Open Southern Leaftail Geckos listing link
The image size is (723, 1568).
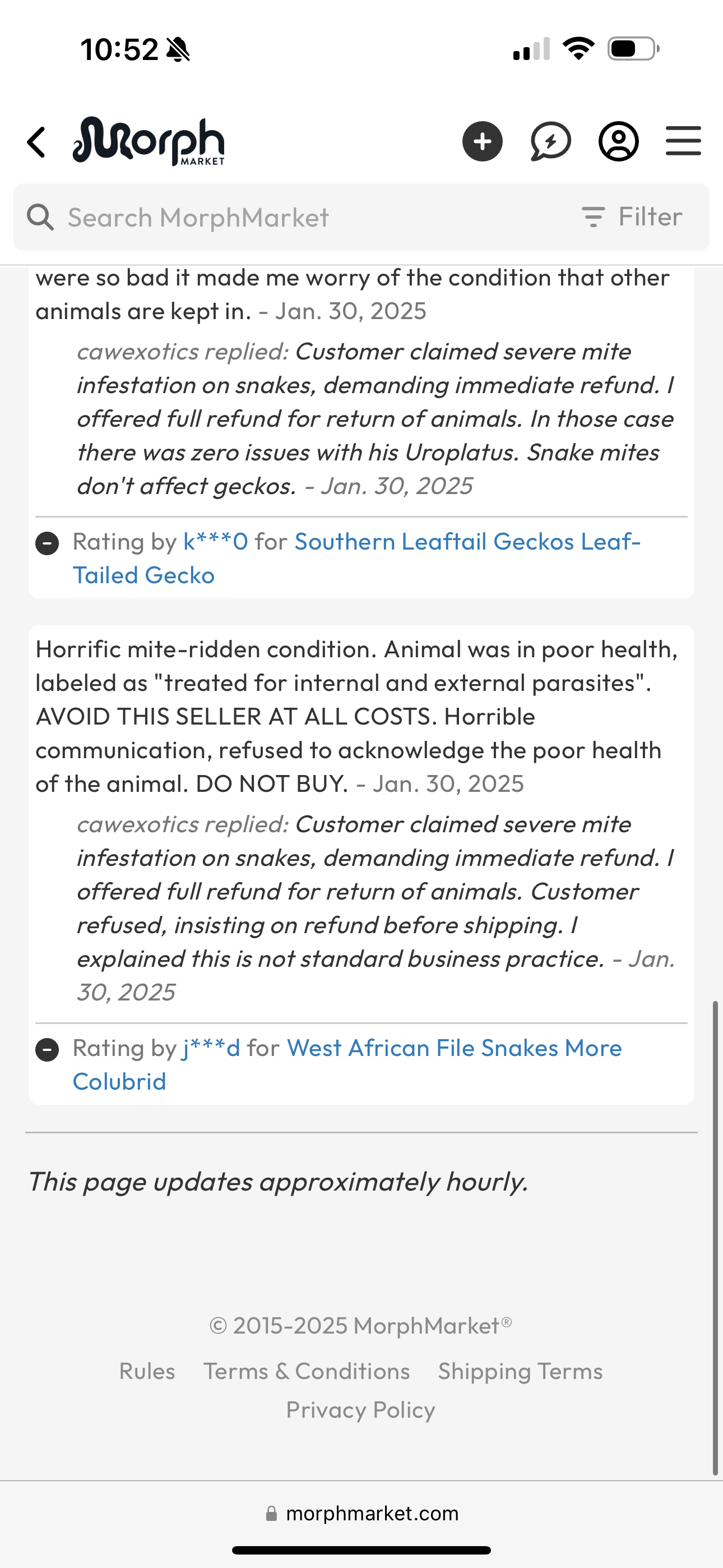tap(356, 558)
